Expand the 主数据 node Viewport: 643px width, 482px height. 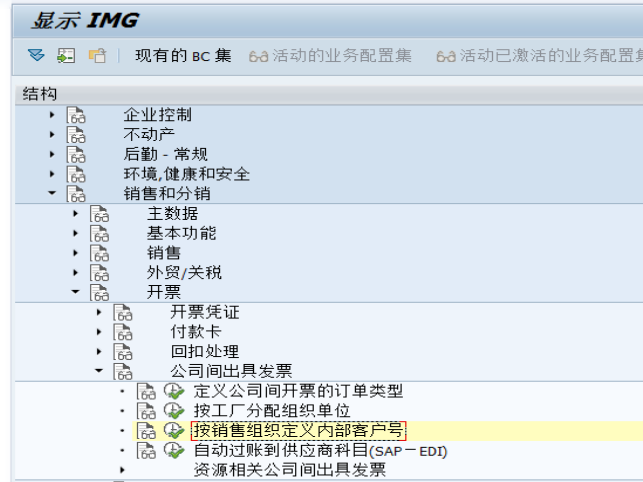point(75,213)
